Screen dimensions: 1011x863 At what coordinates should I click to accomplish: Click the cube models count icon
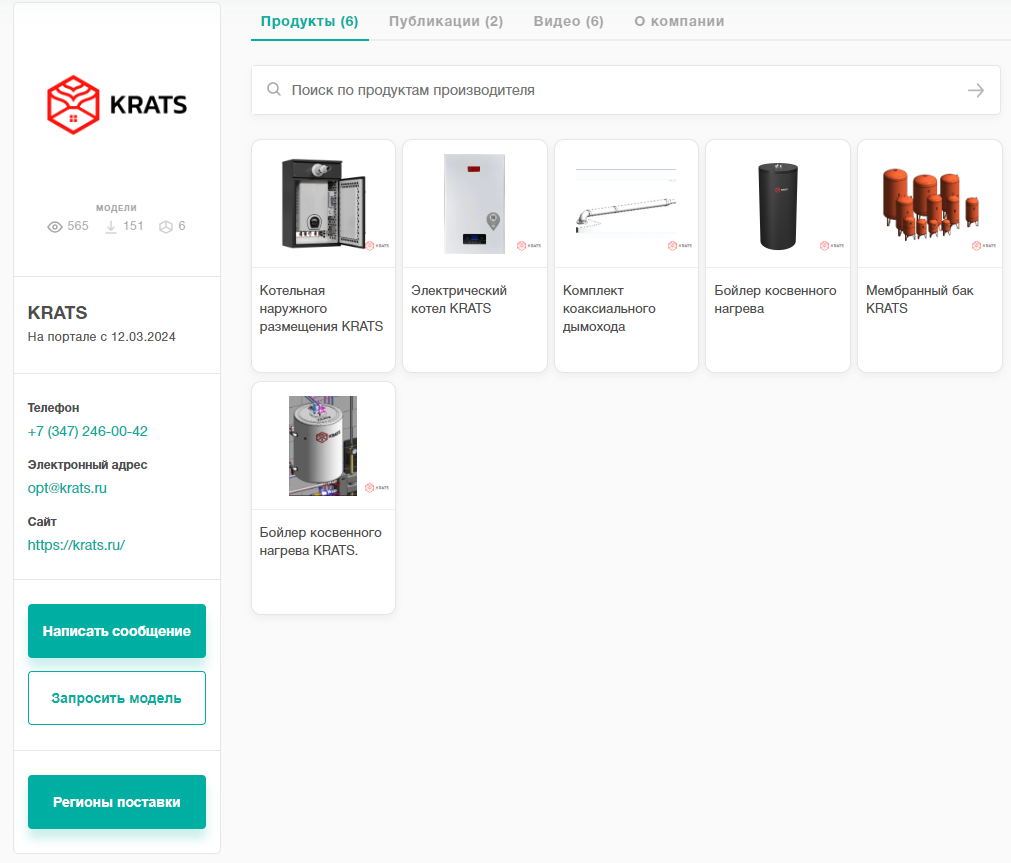(166, 226)
